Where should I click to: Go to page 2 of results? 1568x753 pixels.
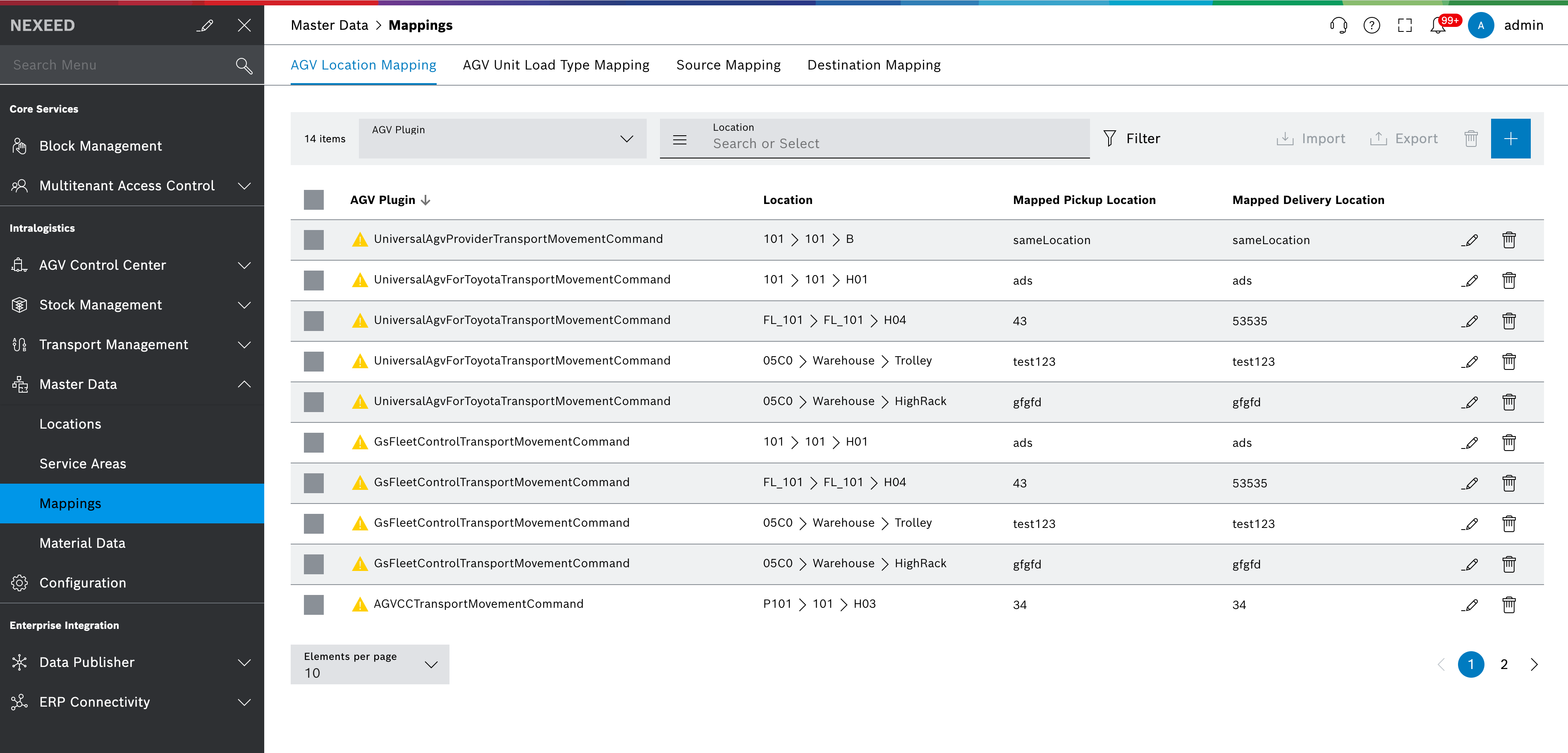pyautogui.click(x=1503, y=664)
